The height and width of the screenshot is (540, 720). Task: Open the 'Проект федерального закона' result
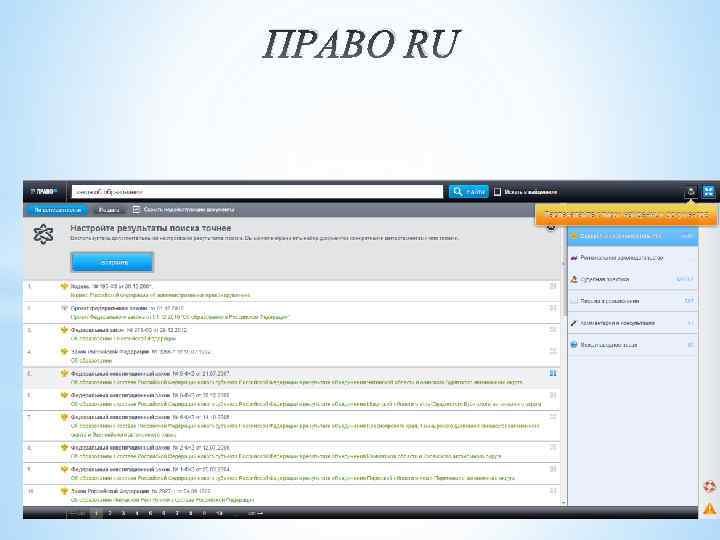pos(127,308)
